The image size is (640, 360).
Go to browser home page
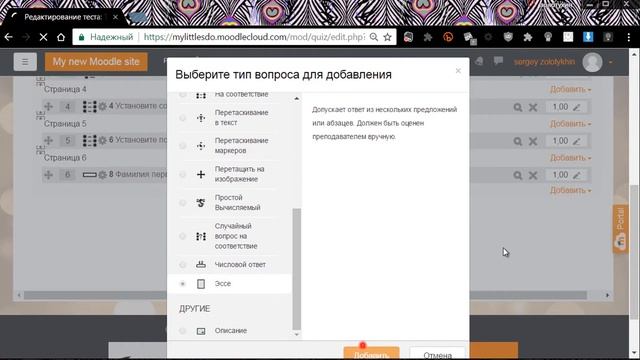pyautogui.click(x=61, y=37)
